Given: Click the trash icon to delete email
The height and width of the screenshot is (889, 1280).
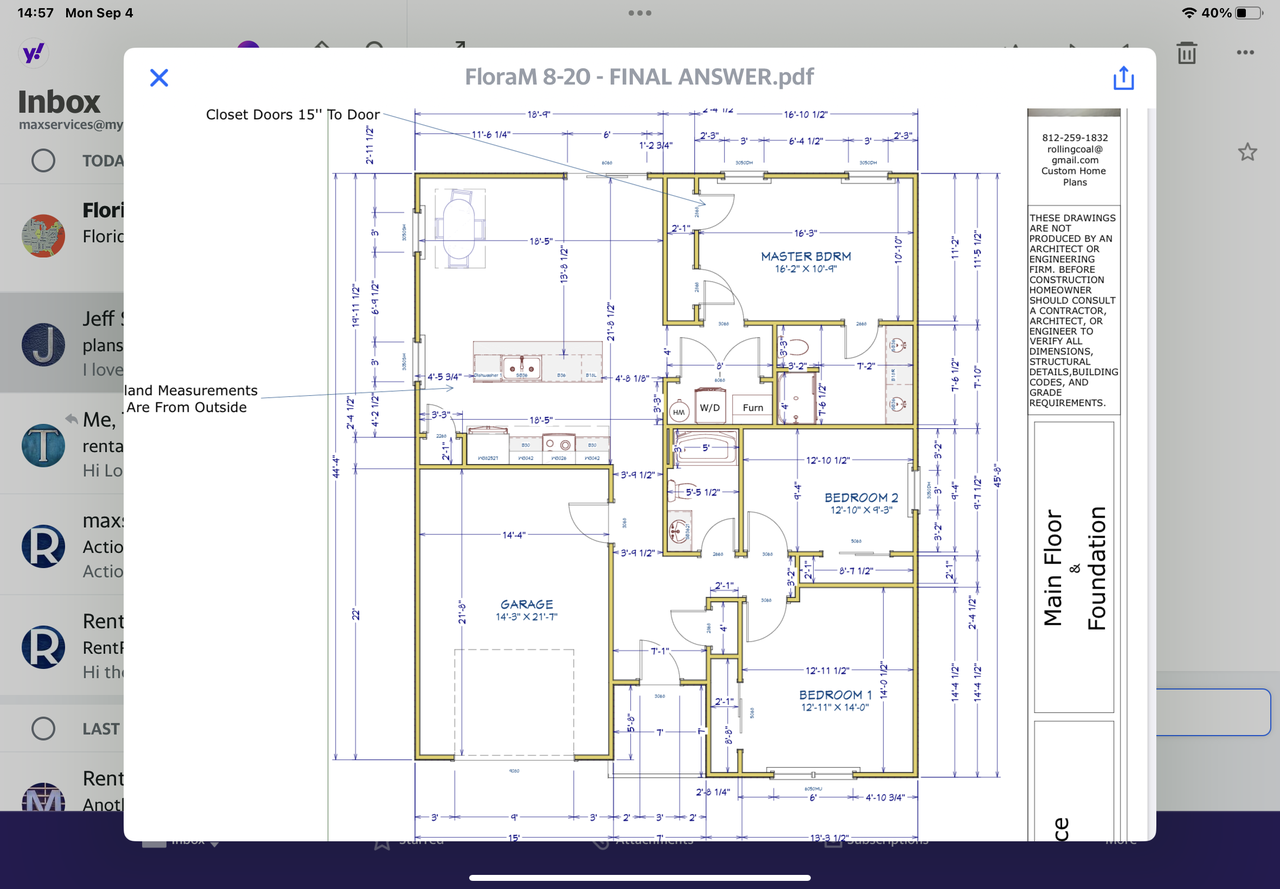Looking at the screenshot, I should 1186,53.
